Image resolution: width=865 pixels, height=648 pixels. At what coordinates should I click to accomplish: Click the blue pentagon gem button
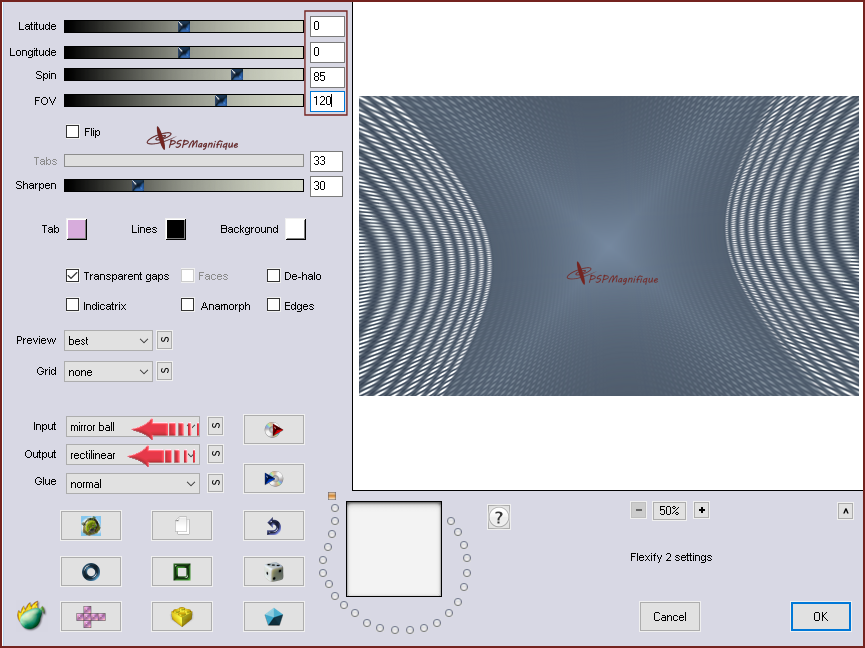point(273,617)
